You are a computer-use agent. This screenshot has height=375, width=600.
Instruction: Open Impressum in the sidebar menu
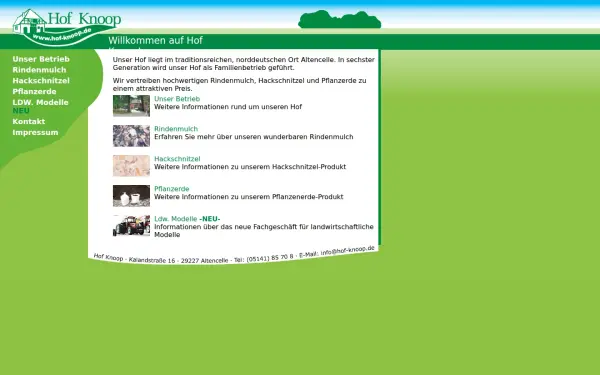pos(35,132)
